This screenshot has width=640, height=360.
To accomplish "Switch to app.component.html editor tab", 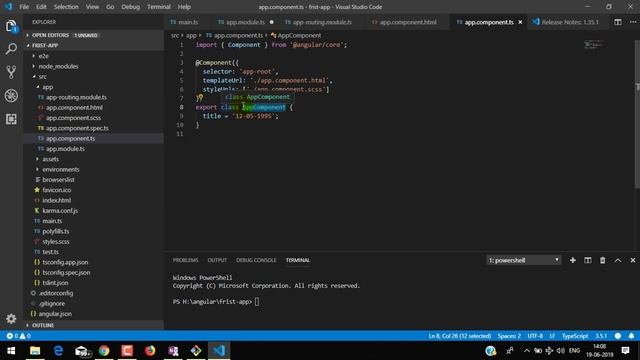I will 408,22.
